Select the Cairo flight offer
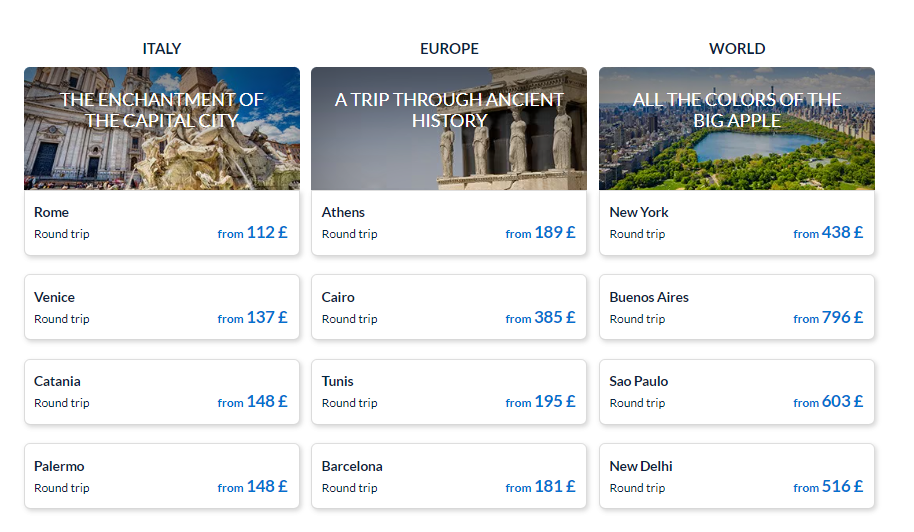 (448, 307)
